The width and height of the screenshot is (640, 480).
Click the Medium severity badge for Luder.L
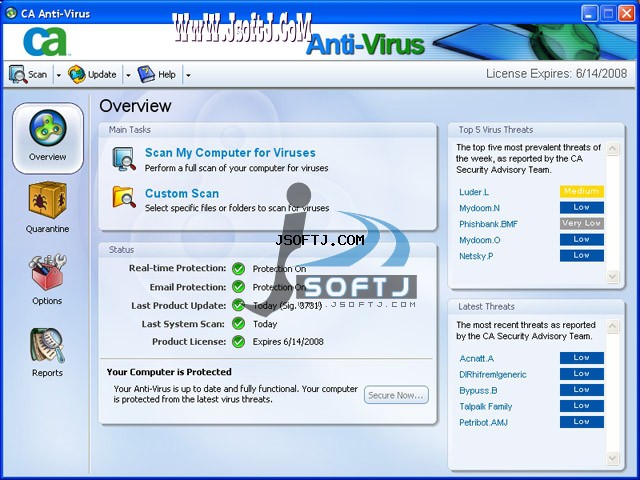(582, 191)
